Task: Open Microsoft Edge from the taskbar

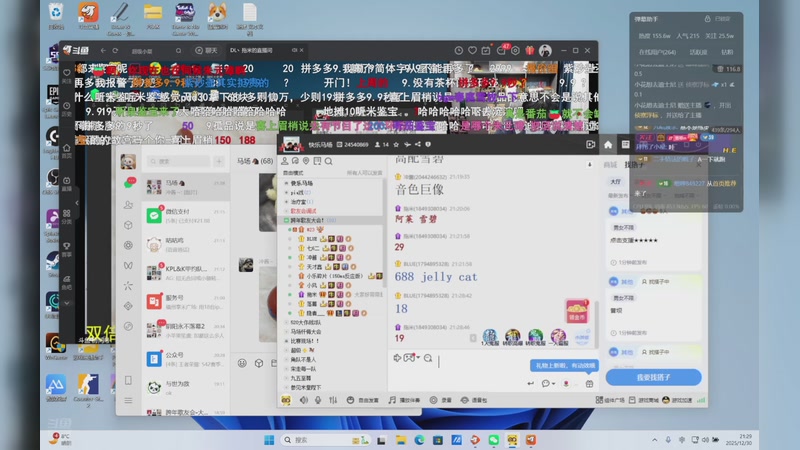Action: coord(419,440)
